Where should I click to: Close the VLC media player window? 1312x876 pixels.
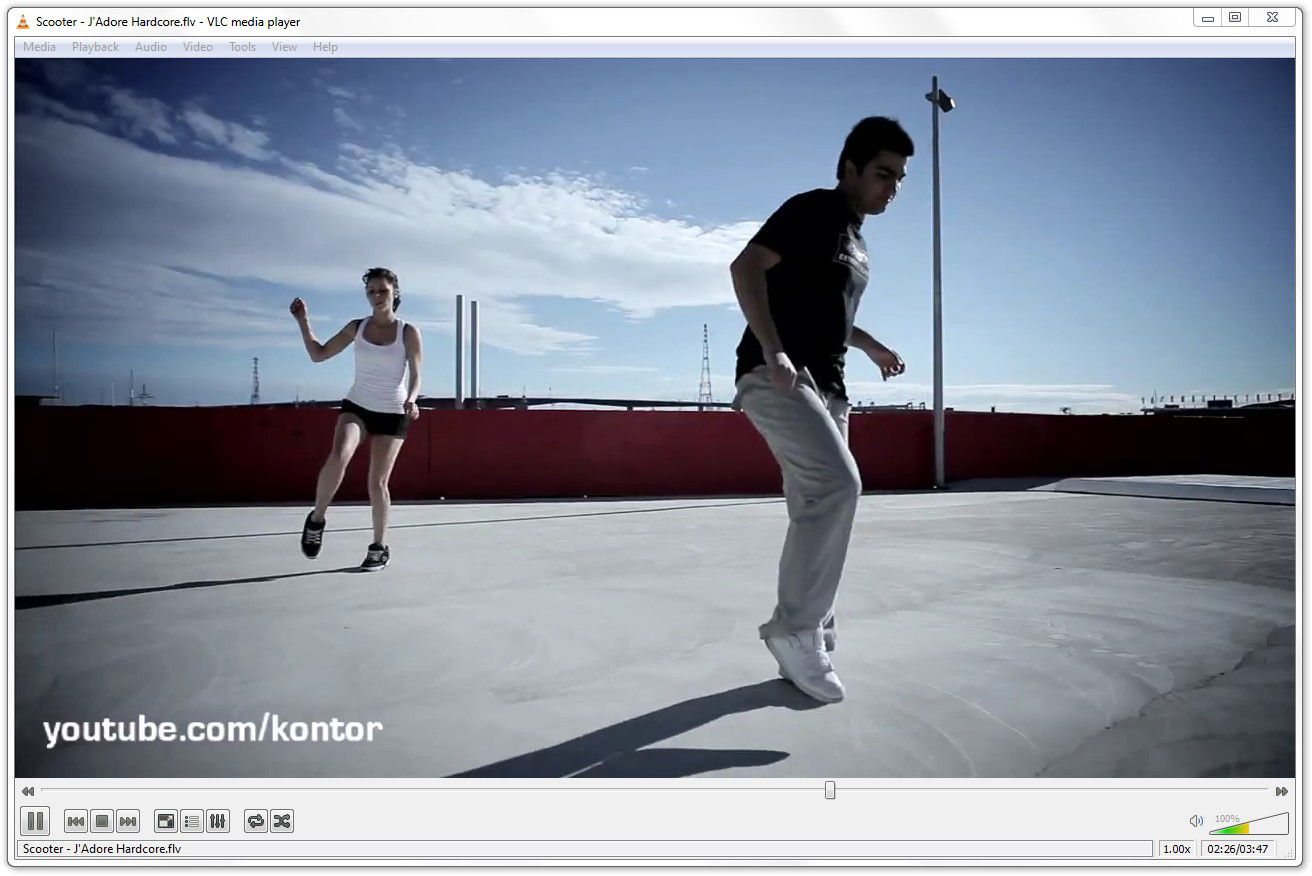tap(1272, 17)
